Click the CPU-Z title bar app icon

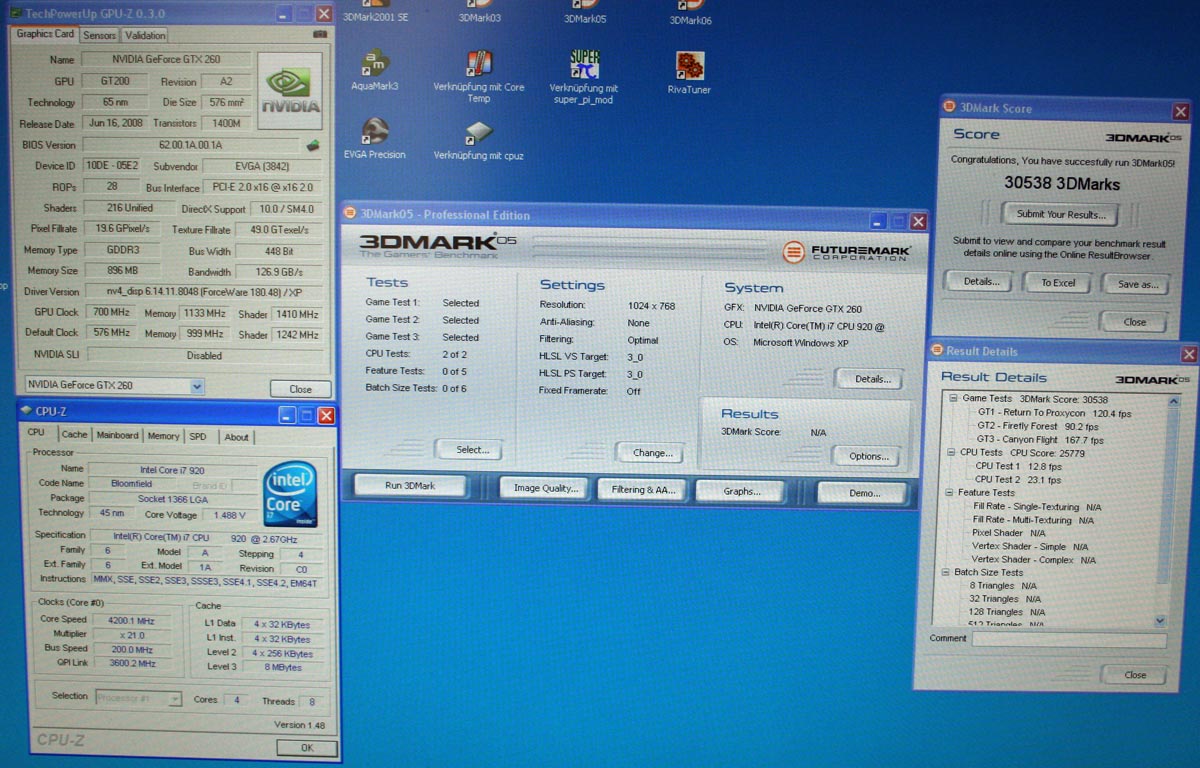tap(25, 411)
